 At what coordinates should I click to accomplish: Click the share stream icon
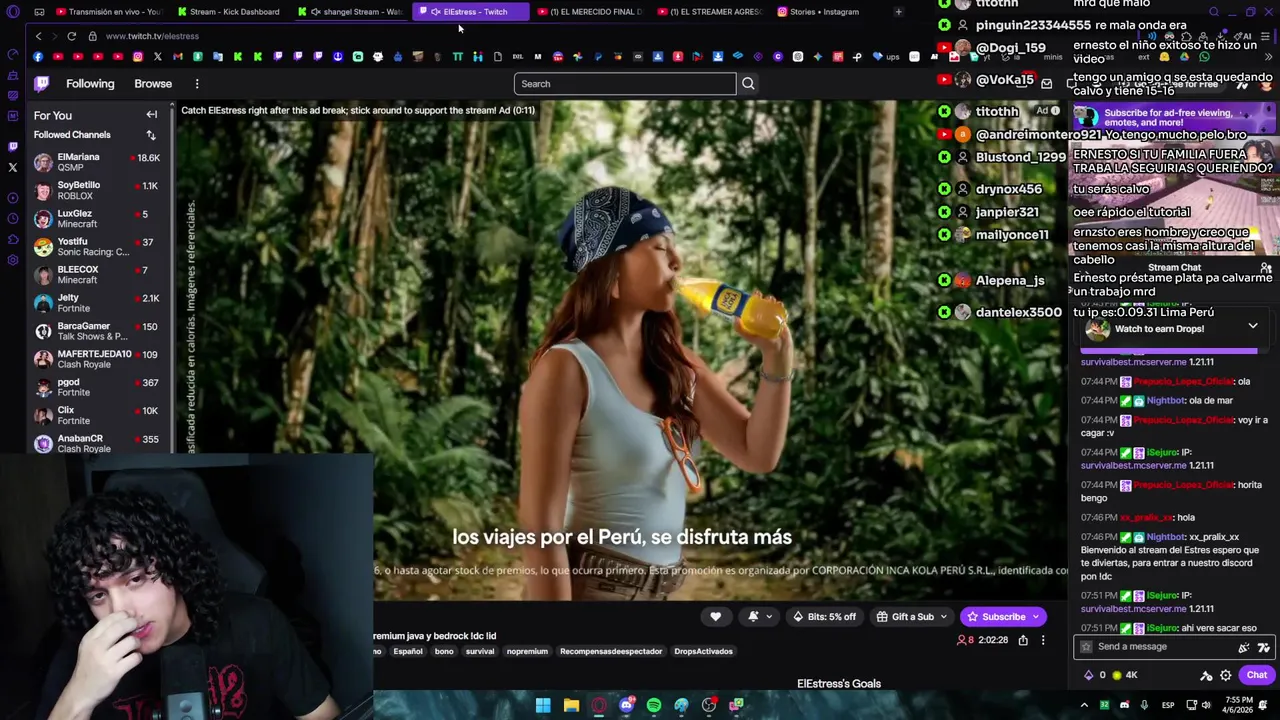pyautogui.click(x=1023, y=640)
